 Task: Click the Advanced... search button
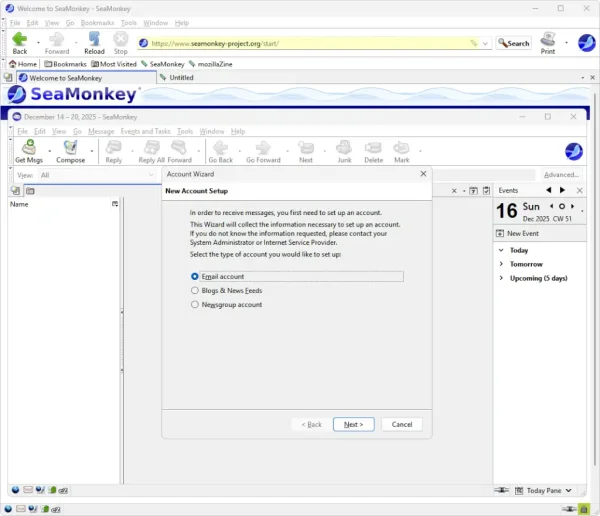click(561, 175)
